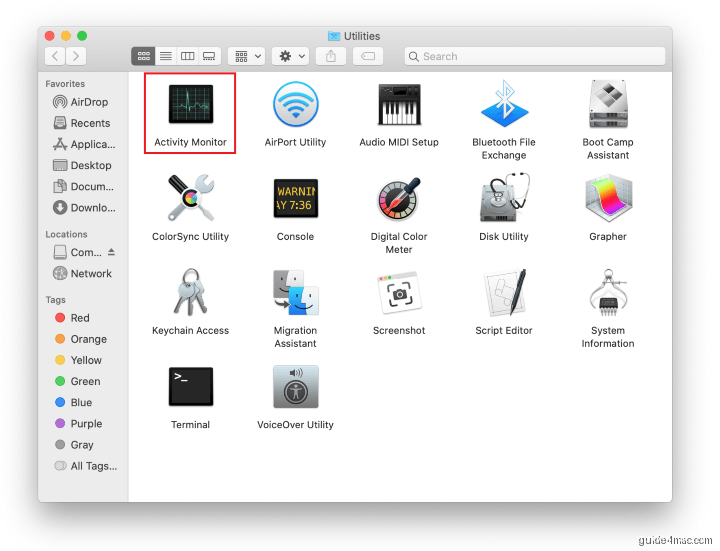This screenshot has height=551, width=720.
Task: Minimize the Utilities window
Action: (x=66, y=36)
